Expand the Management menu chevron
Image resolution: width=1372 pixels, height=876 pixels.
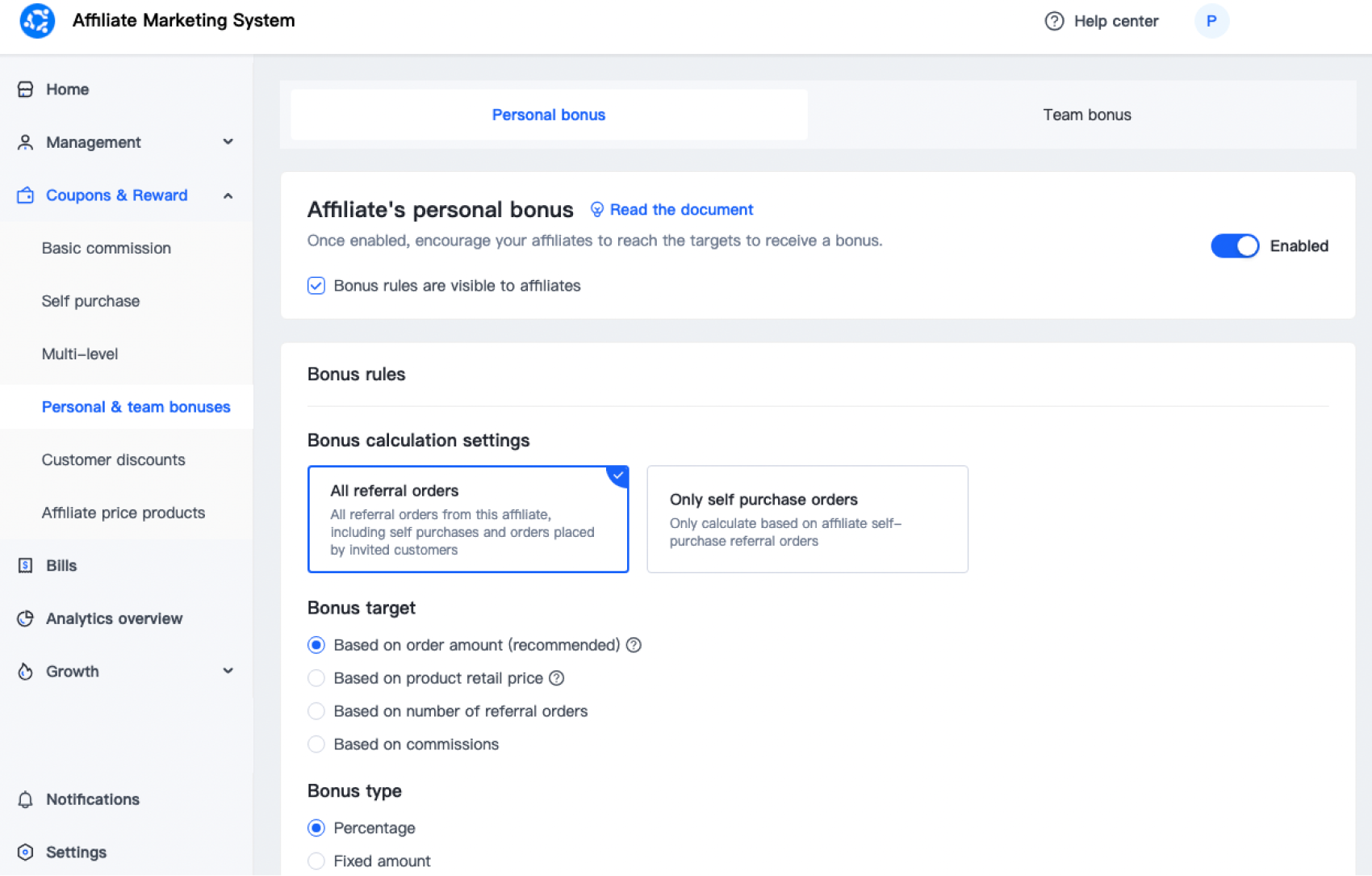pyautogui.click(x=228, y=142)
